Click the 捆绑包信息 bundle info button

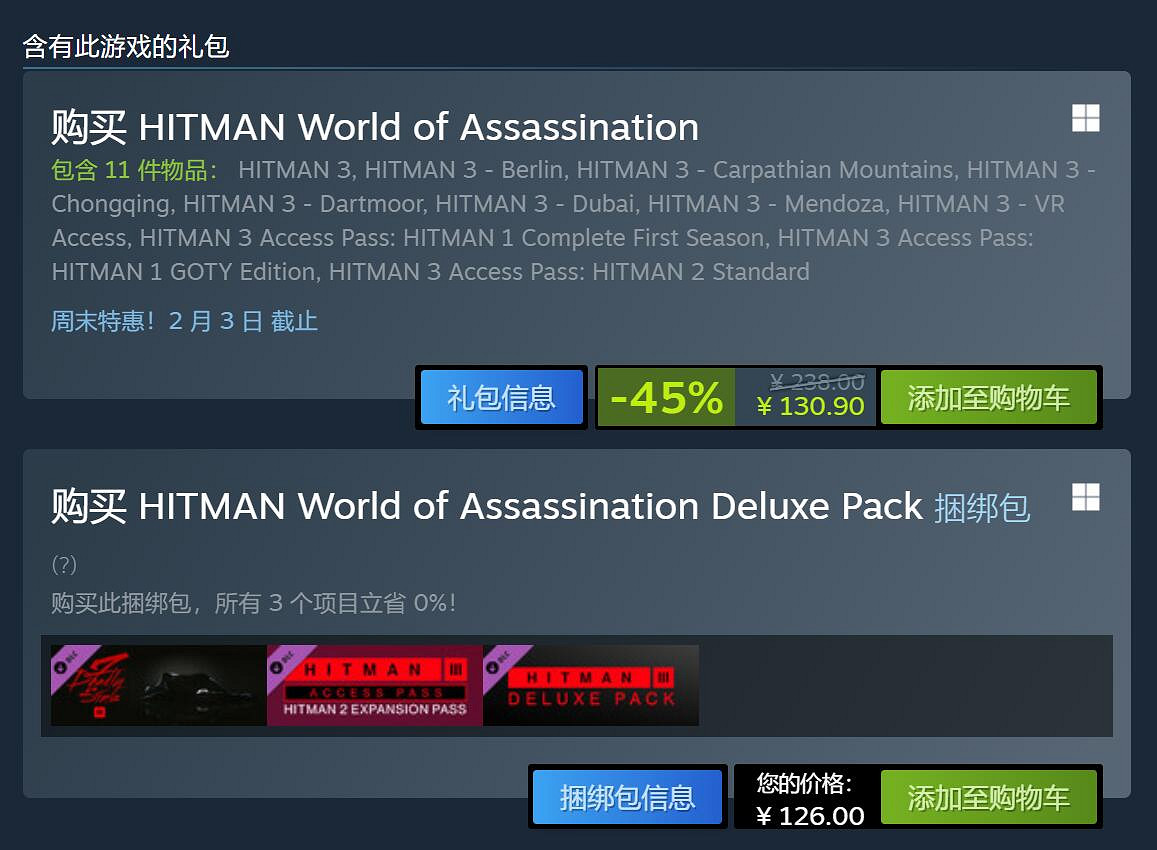pyautogui.click(x=627, y=797)
